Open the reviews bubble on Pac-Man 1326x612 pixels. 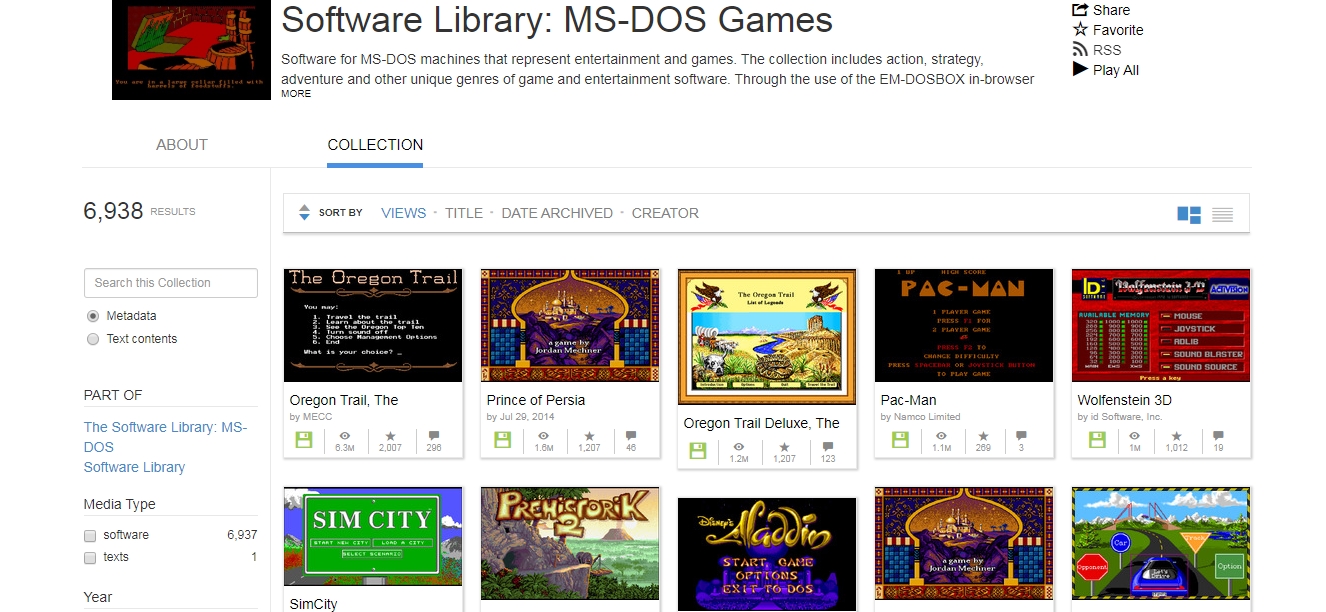[x=1021, y=437]
